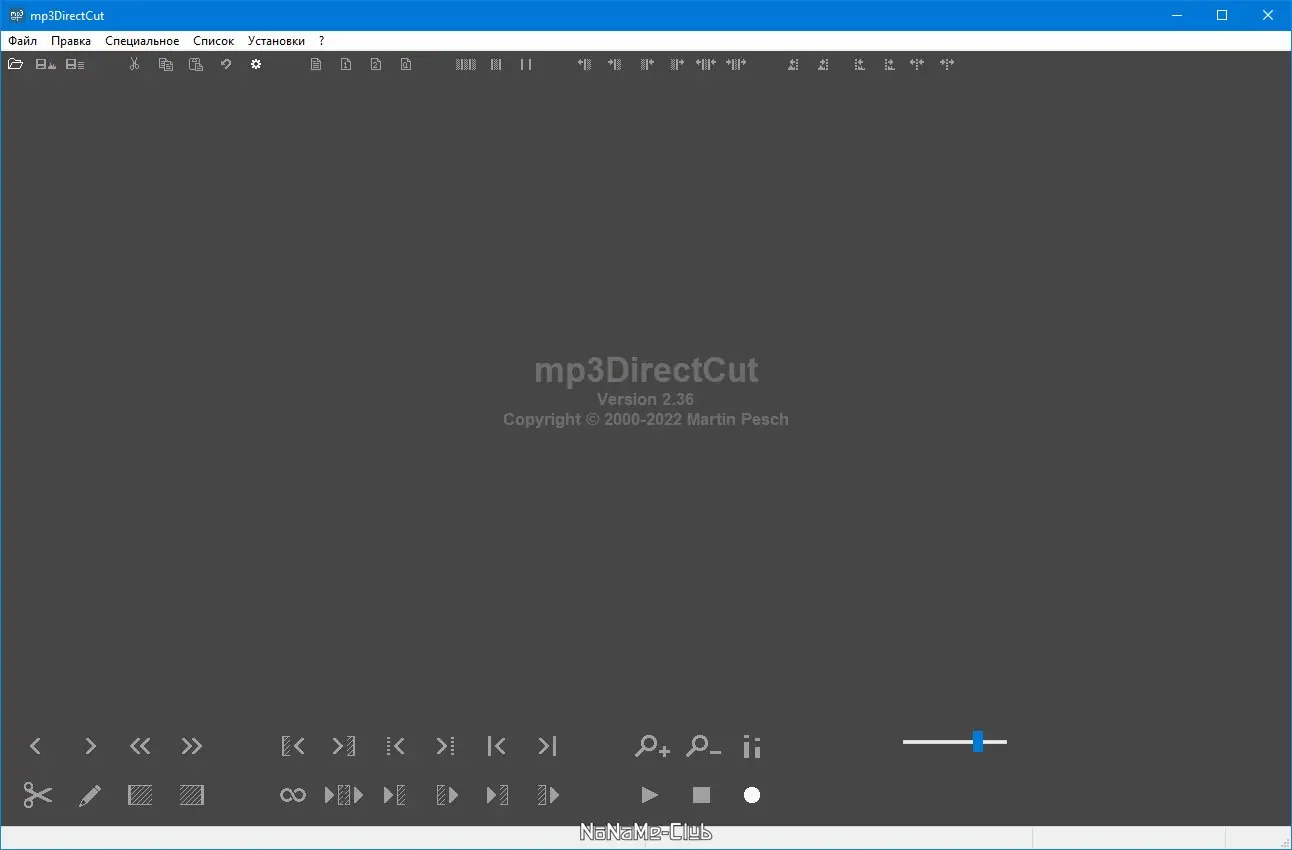Viewport: 1292px width, 850px height.
Task: Click the small scissors icon in the top toolbar
Action: pos(135,64)
